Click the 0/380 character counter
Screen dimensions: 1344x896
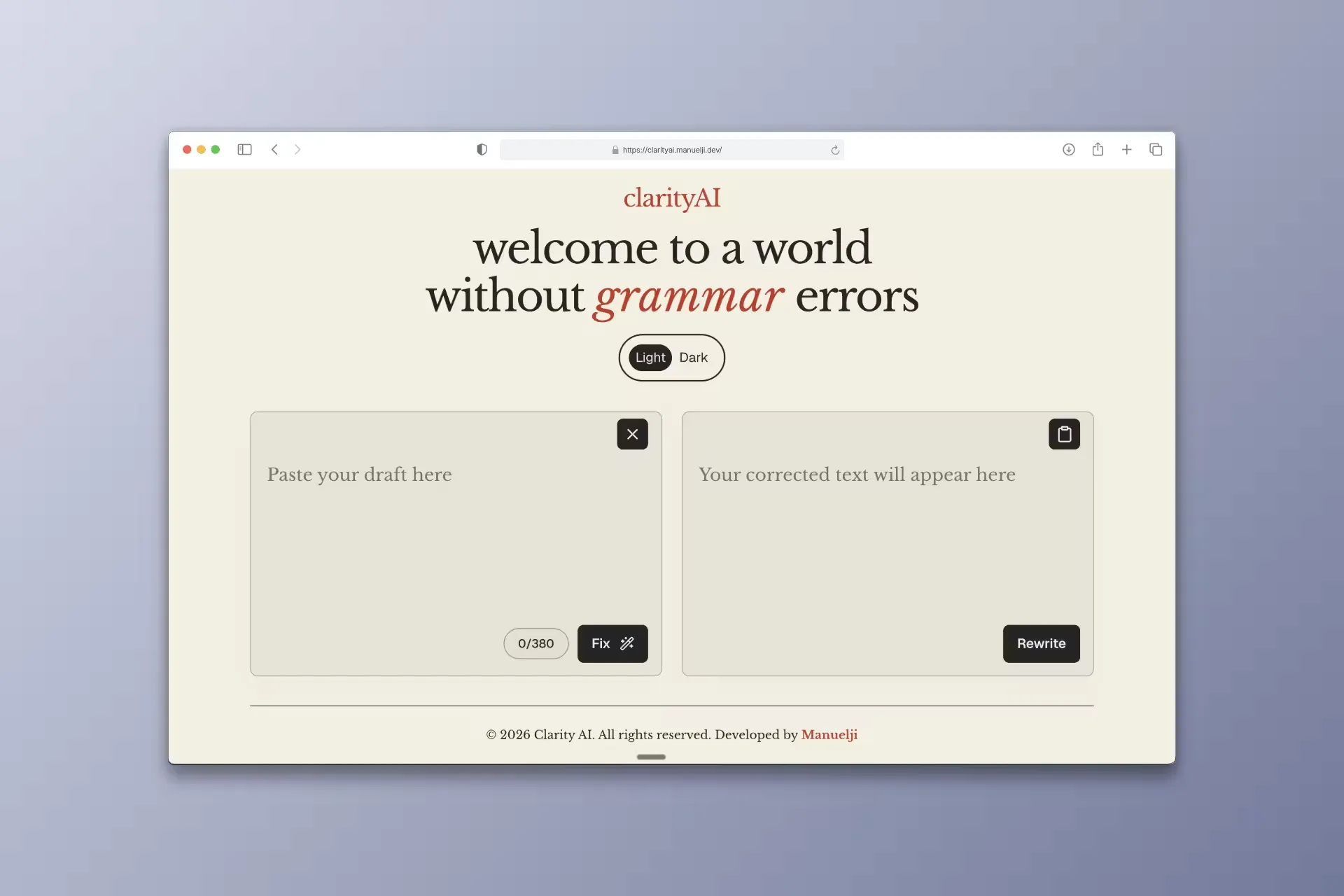[x=535, y=643]
